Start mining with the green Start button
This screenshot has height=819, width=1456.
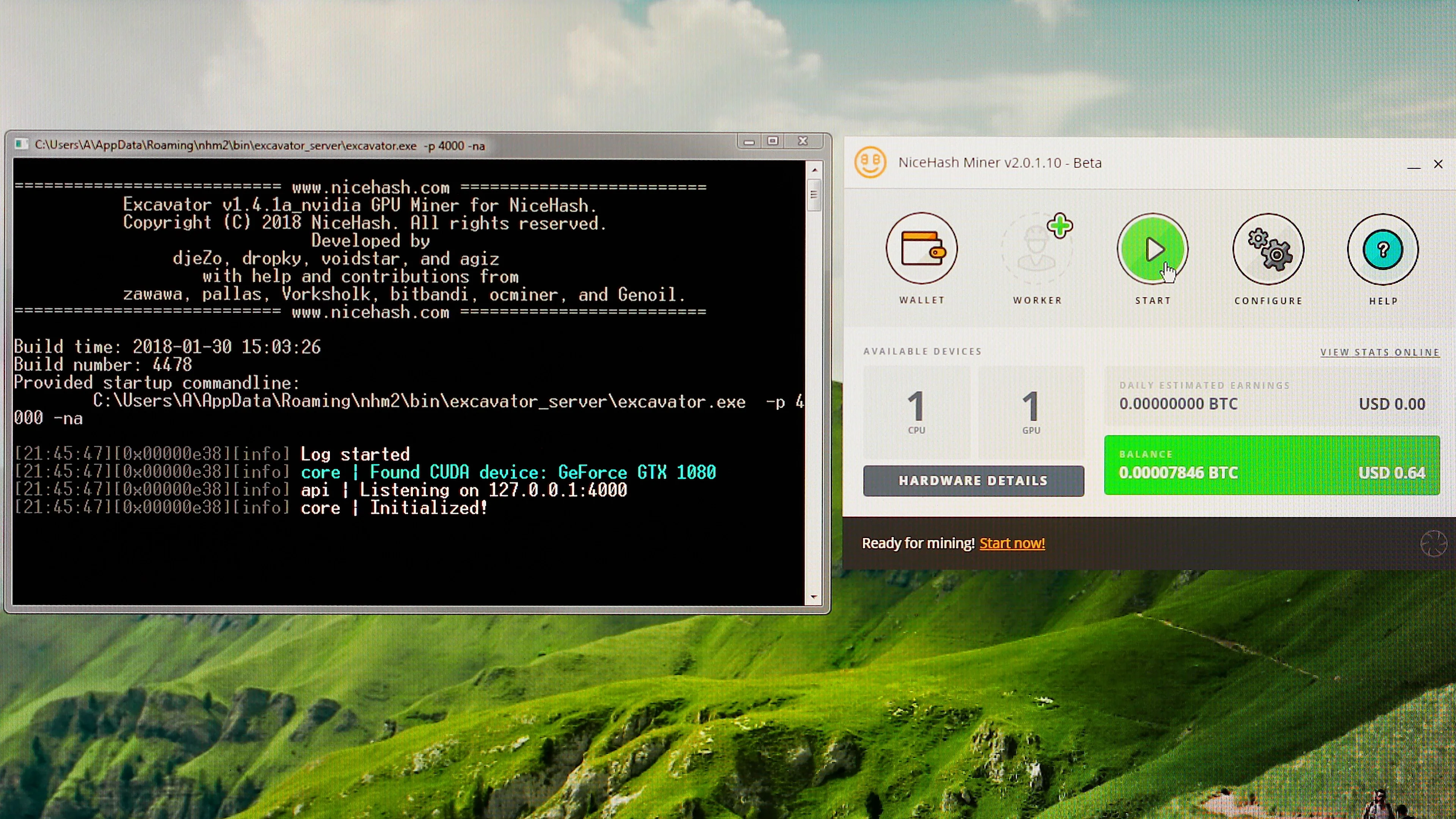(x=1153, y=249)
